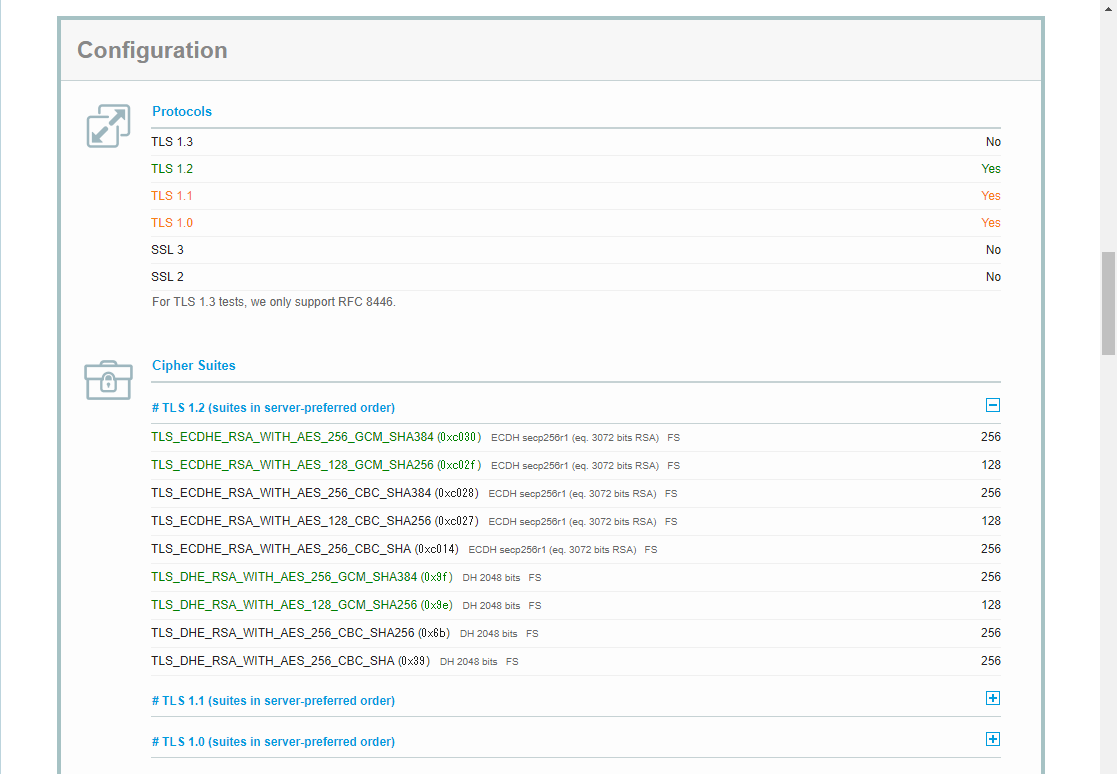Select 'TLS_DHE_RSA_WITH_AES_128_GCM_SHA256 (0x9e)' suite name

coord(302,605)
